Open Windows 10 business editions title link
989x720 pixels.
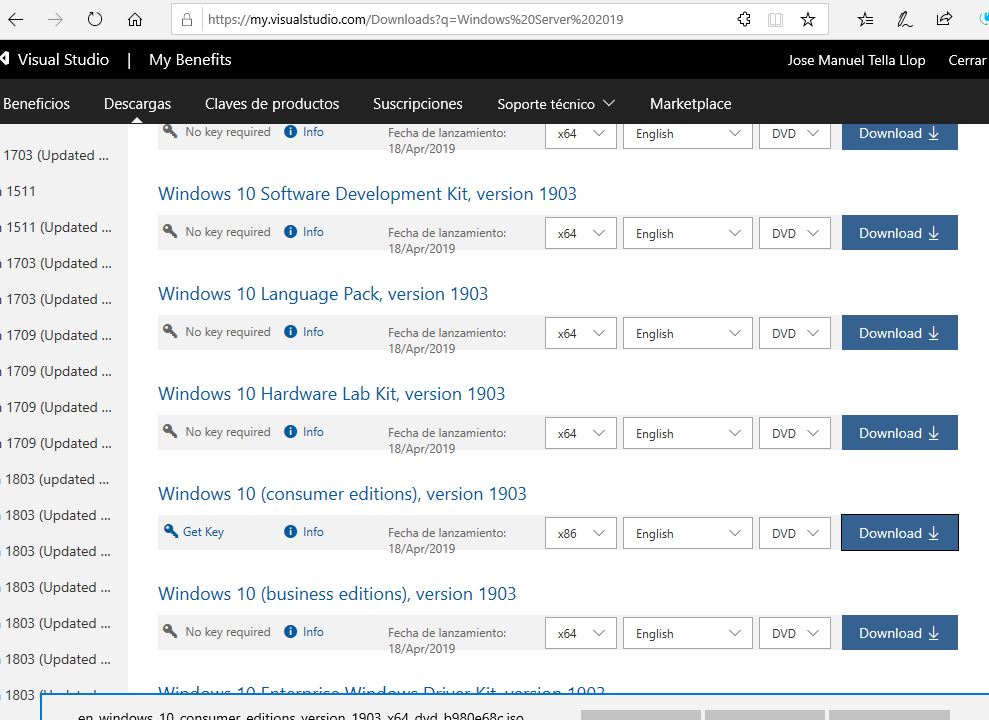337,594
